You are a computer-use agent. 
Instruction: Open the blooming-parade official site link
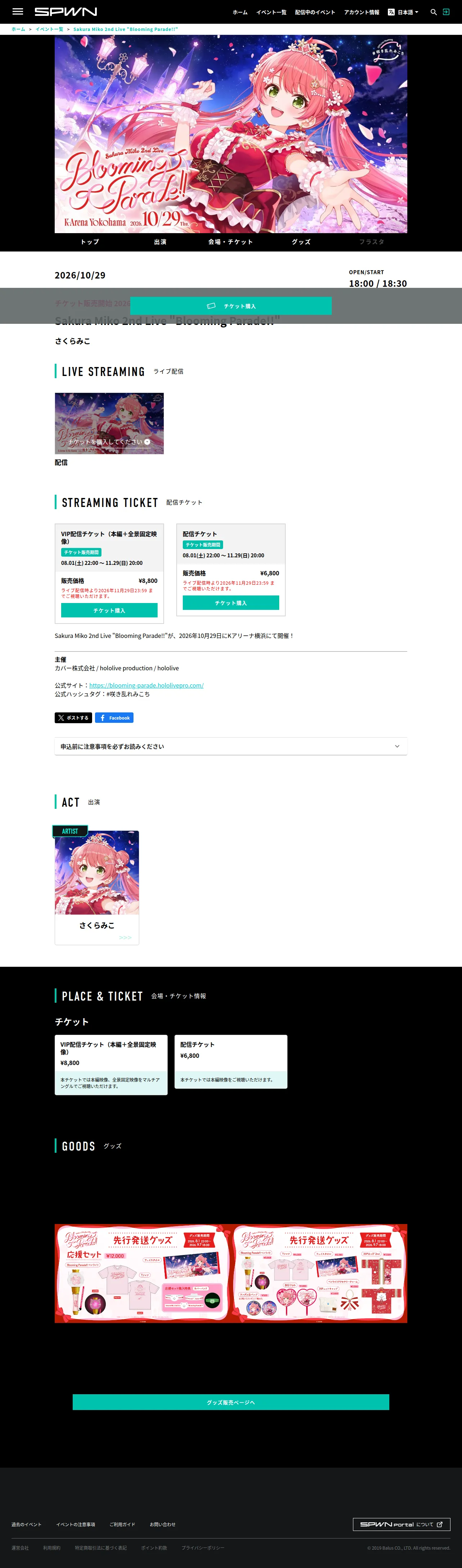[x=146, y=685]
